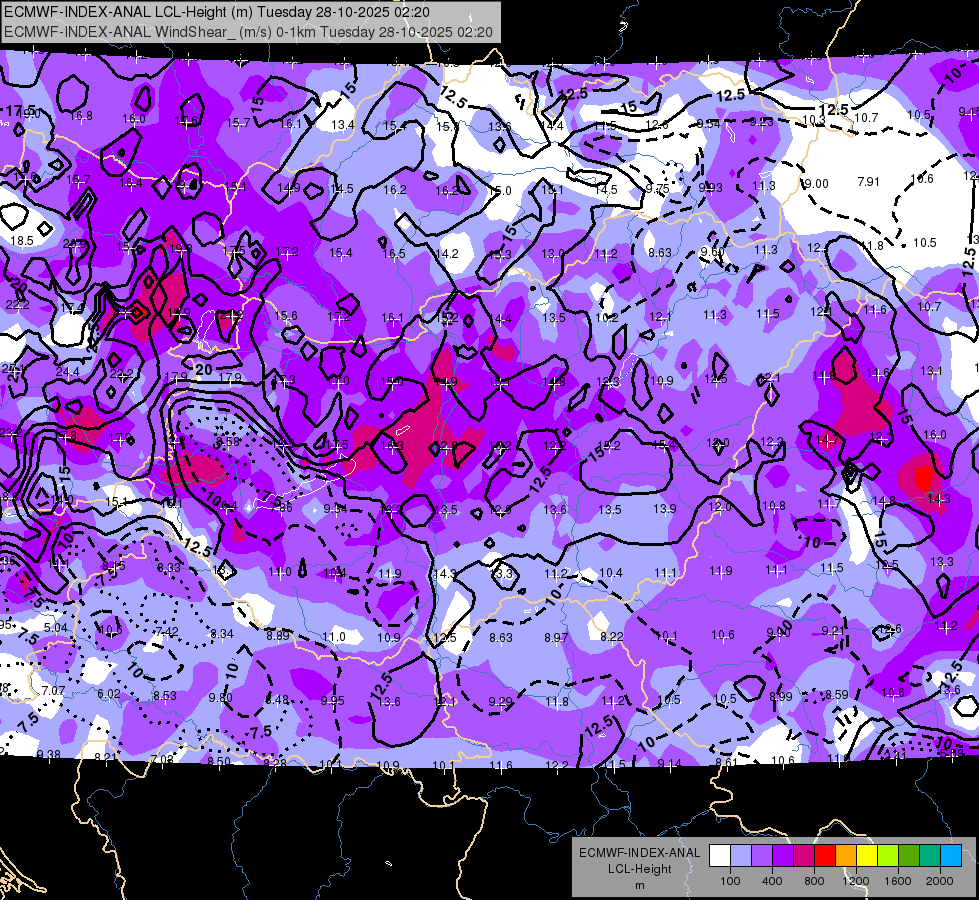The width and height of the screenshot is (979, 900).
Task: Click the wind shear value 8.97
Action: coord(556,638)
